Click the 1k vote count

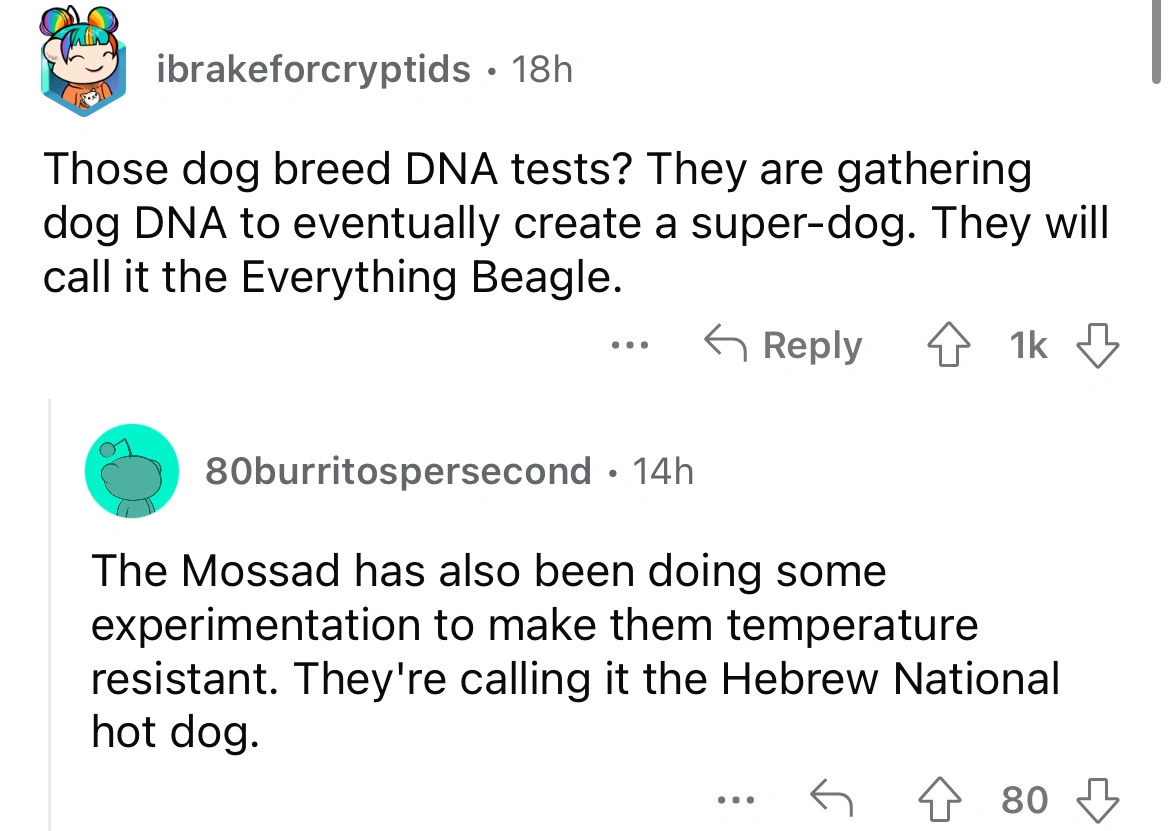pos(1030,346)
